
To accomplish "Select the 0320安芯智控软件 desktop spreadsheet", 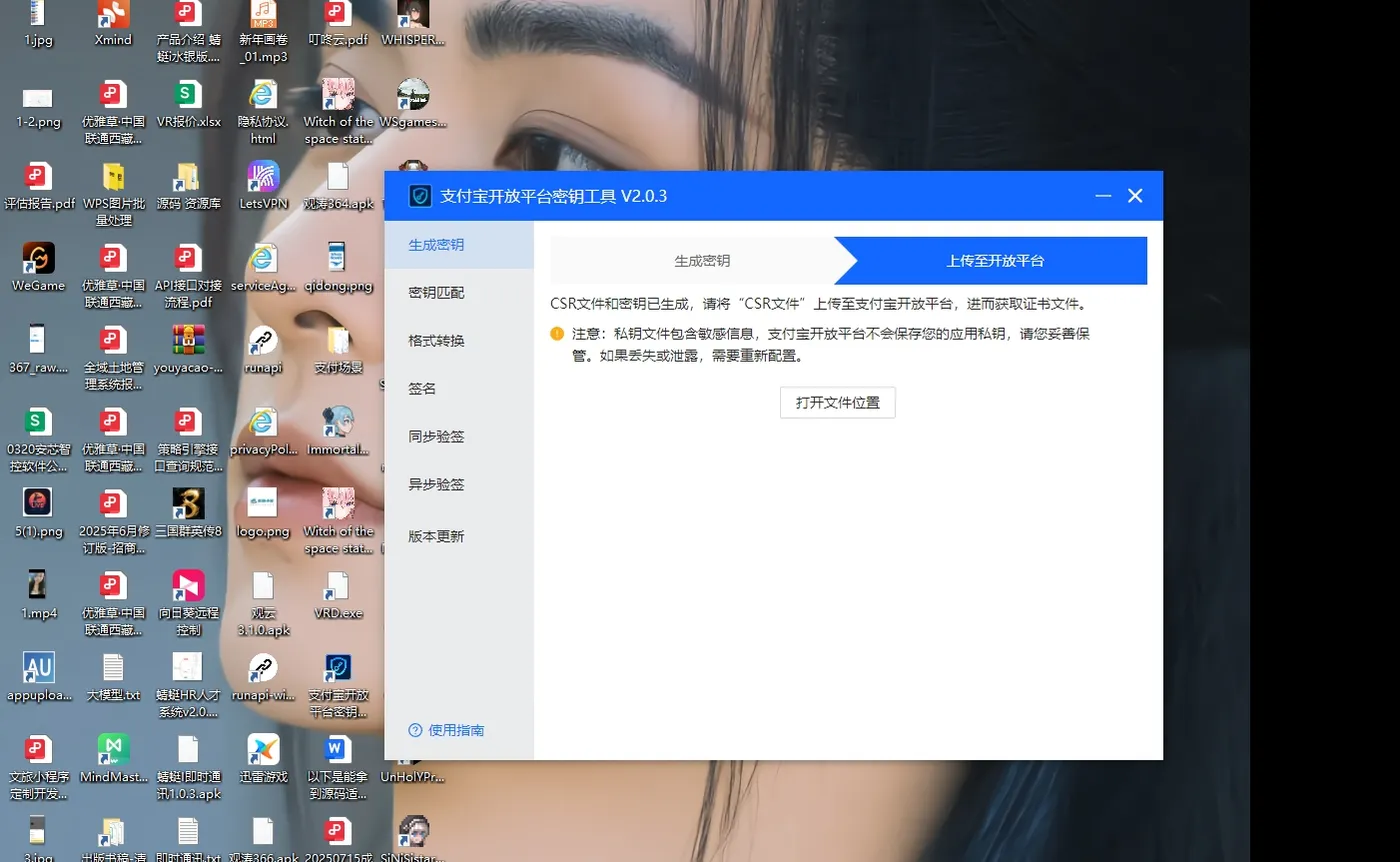I will 38,441.
